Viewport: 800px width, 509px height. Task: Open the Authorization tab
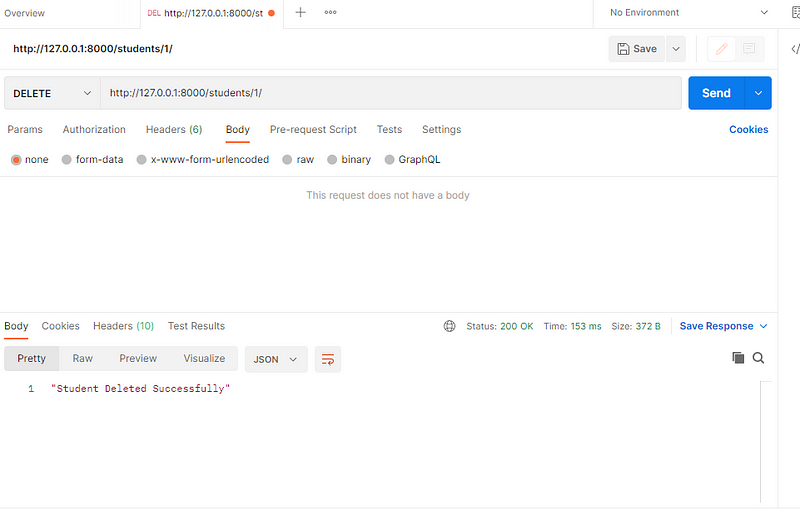(94, 130)
